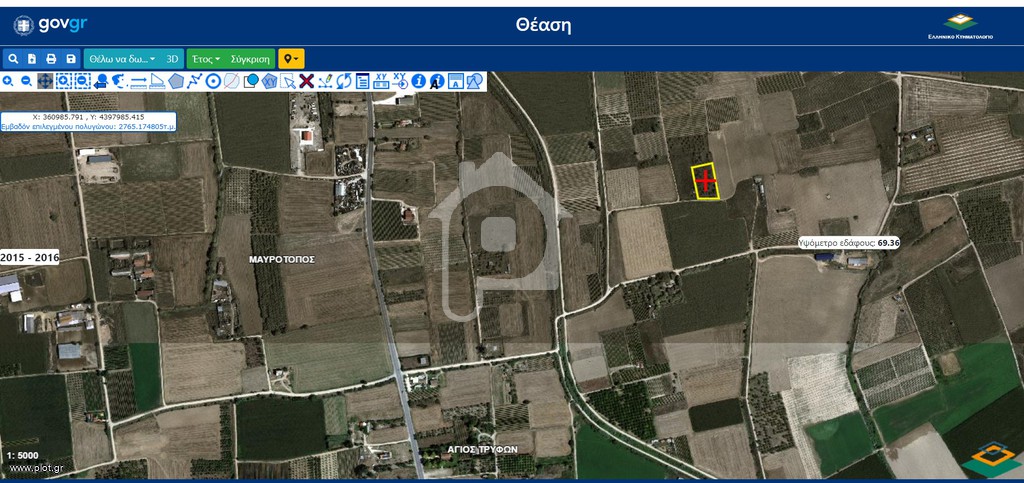Show full extent of Greece map

point(119,81)
